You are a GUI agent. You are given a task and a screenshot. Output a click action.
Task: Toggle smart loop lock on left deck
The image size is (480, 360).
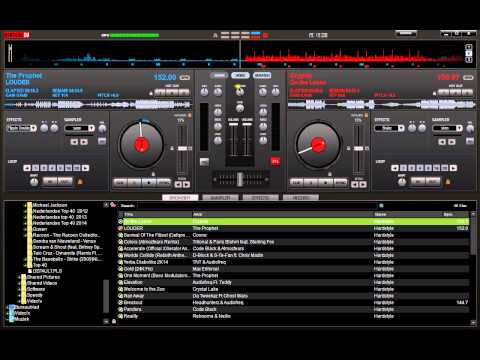click(x=80, y=182)
